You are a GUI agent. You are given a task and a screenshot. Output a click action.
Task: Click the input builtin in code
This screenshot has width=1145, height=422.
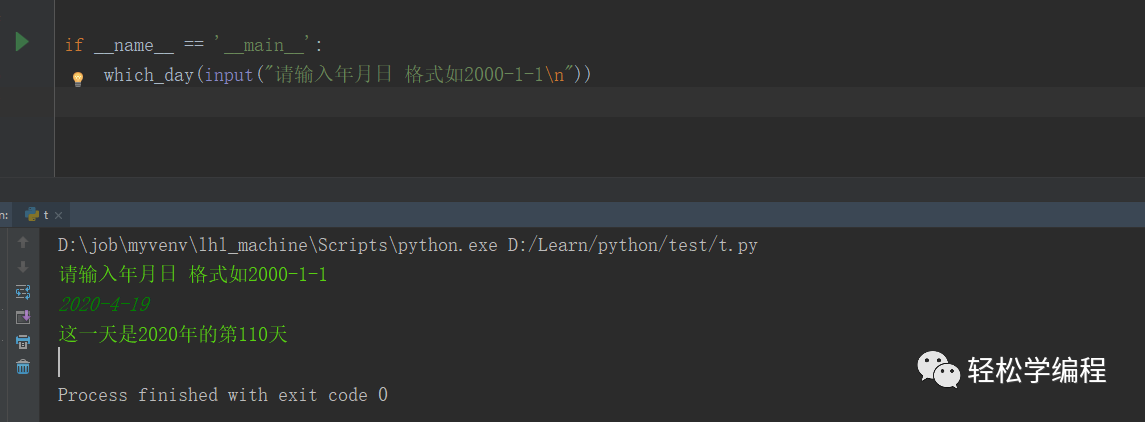[229, 76]
